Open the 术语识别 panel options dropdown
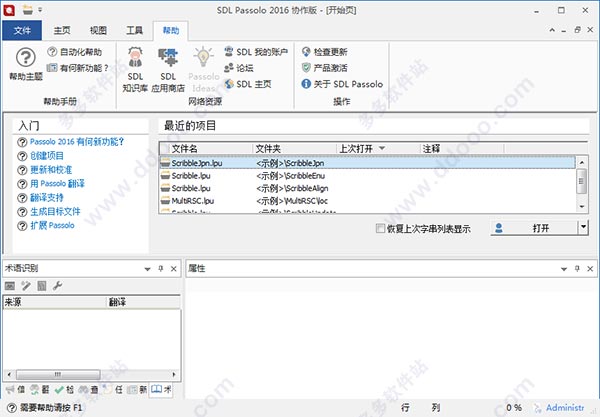Screen dimensions: 600x417 tap(147, 269)
